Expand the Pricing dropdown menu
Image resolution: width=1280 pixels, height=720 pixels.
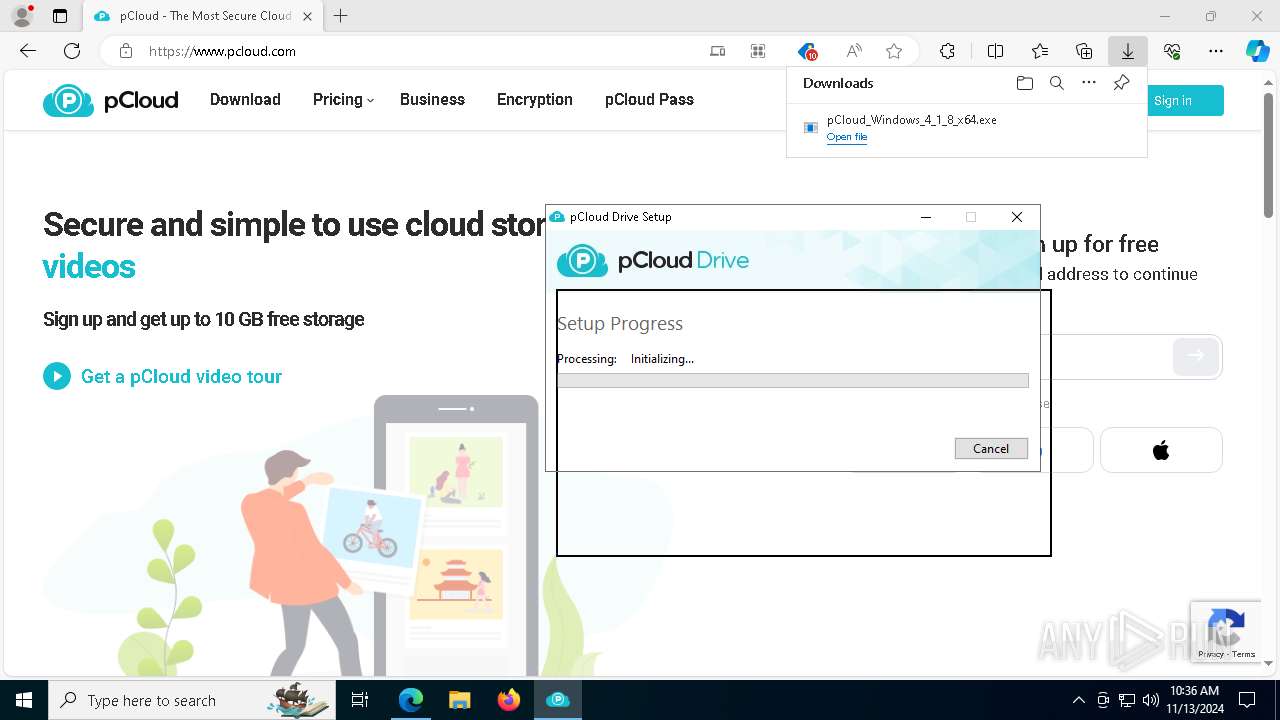pyautogui.click(x=343, y=99)
